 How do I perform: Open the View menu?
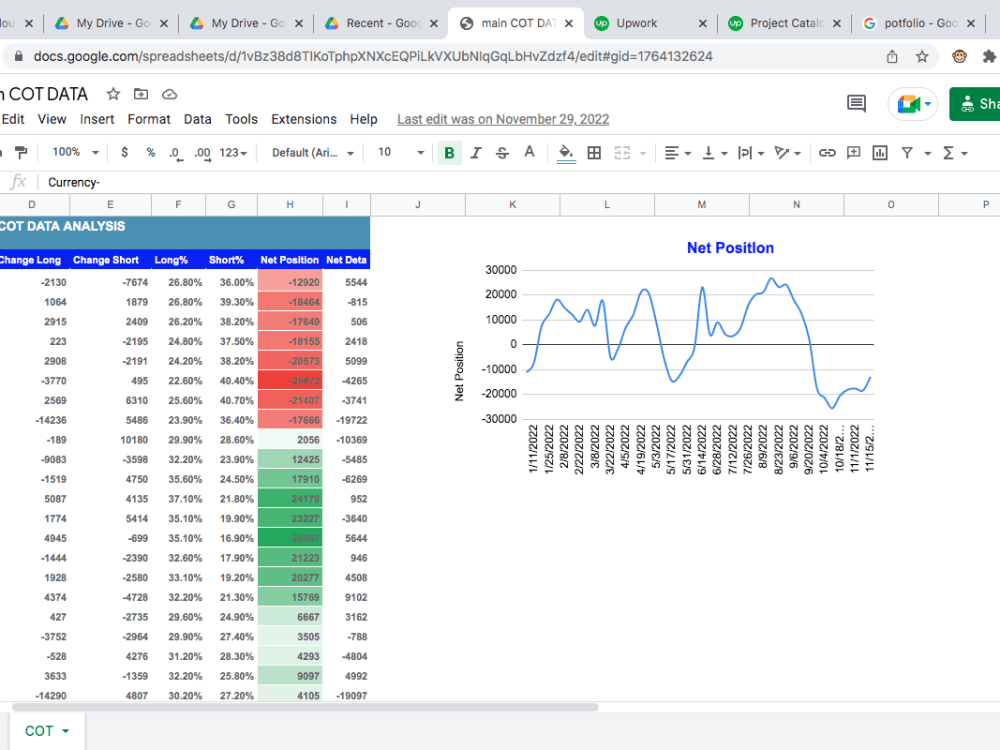52,119
